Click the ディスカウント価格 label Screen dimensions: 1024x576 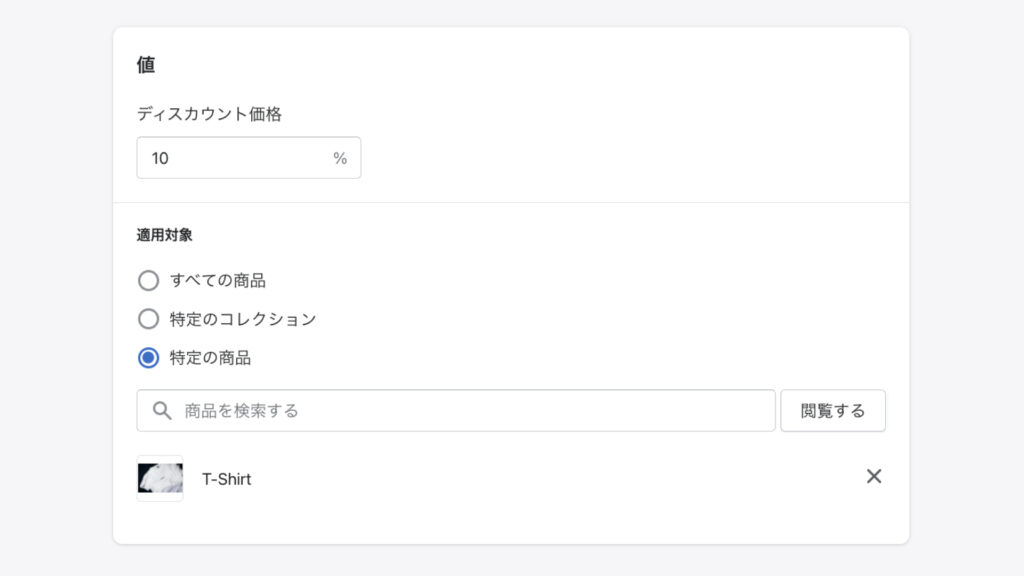pyautogui.click(x=209, y=114)
